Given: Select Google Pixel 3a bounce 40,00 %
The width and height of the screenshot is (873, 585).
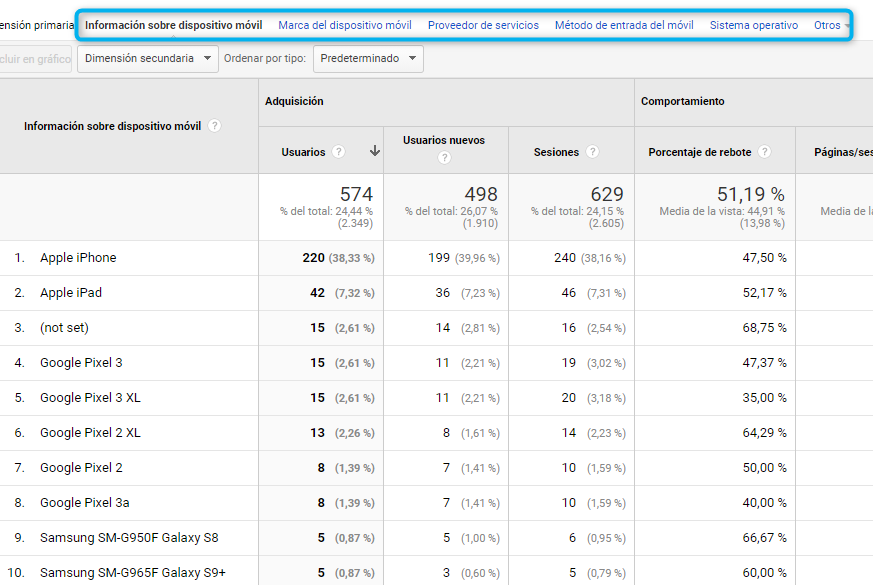Looking at the screenshot, I should point(764,503).
